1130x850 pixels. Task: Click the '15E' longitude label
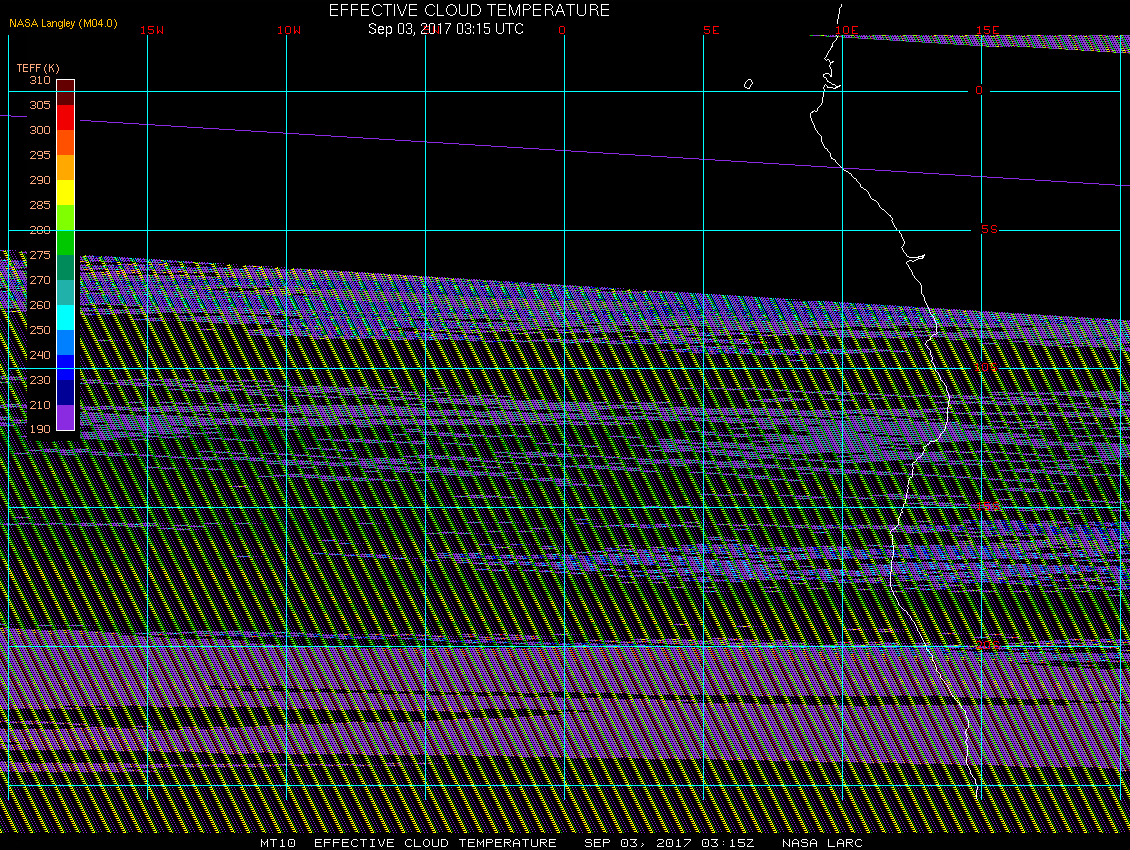pos(987,30)
